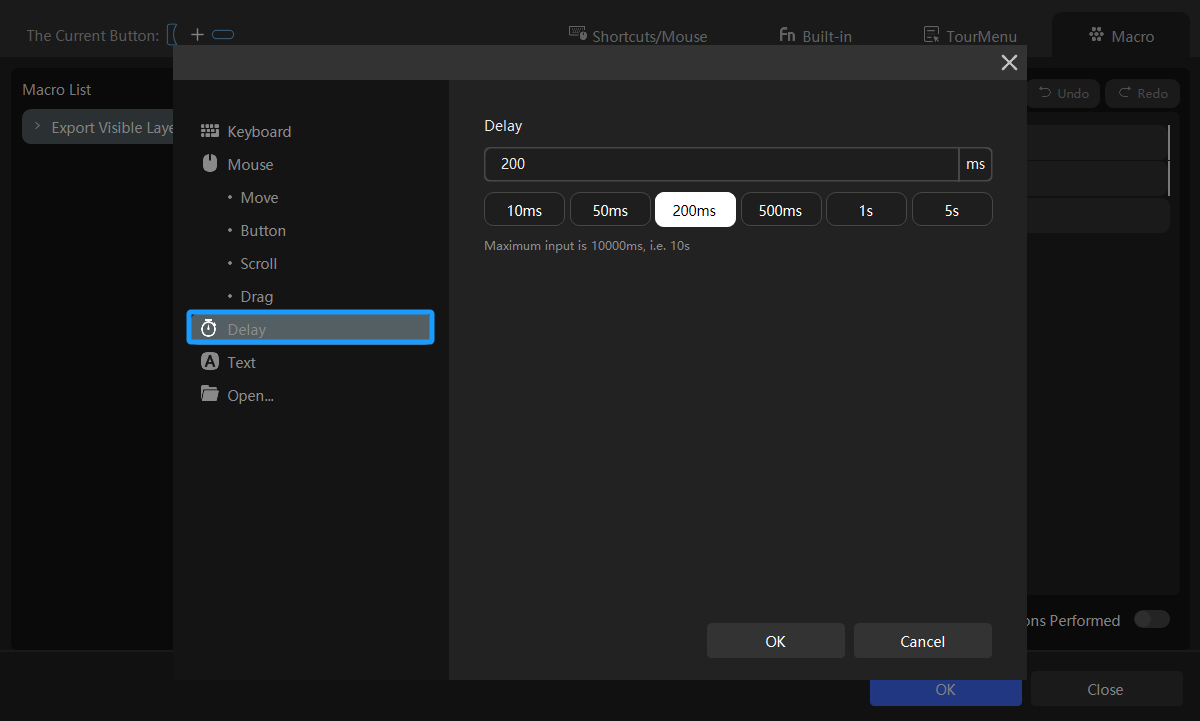Switch to the Shortcuts/Mouse tab
Viewport: 1200px width, 721px height.
point(638,35)
